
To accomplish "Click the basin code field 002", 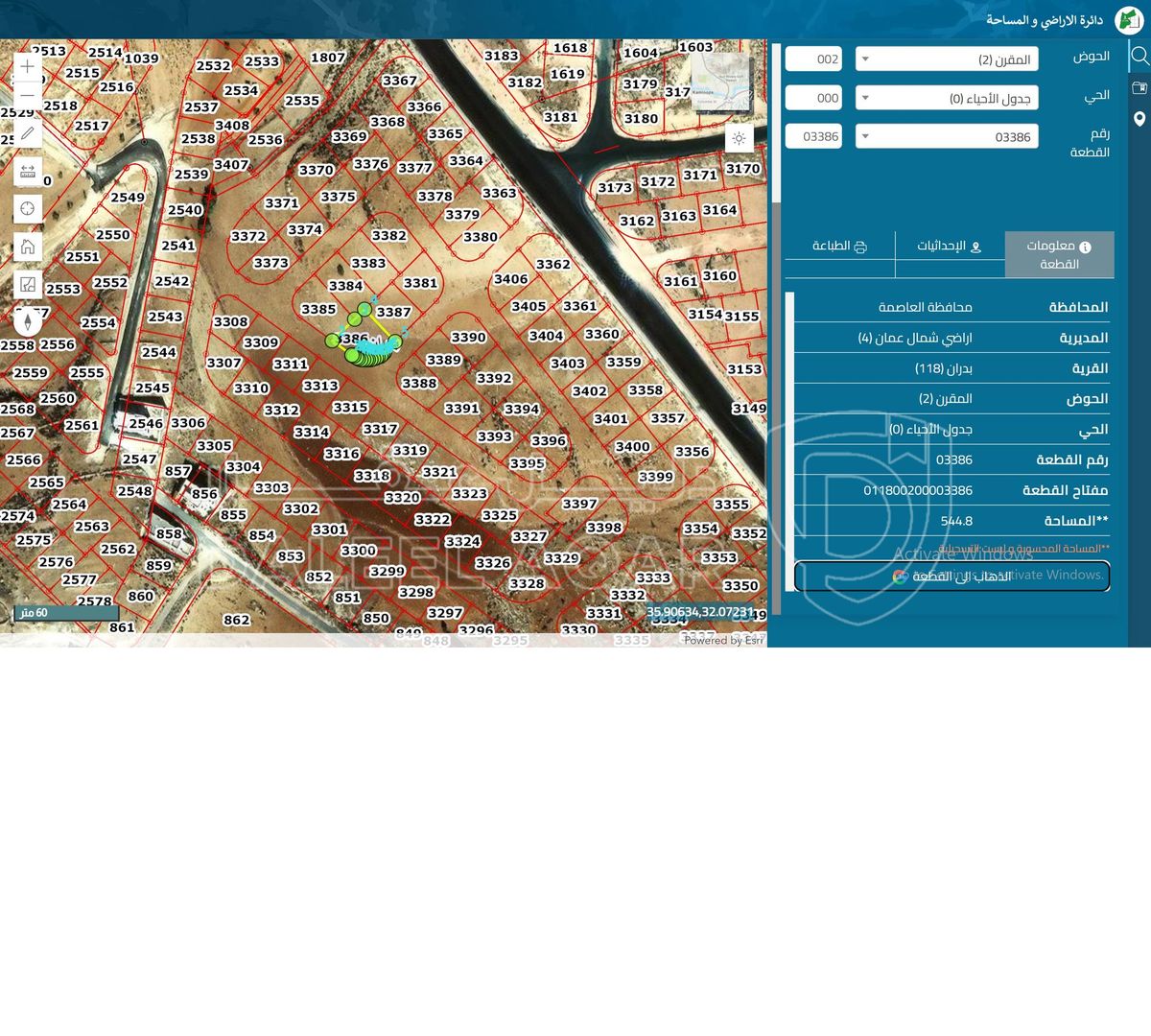I will click(813, 59).
